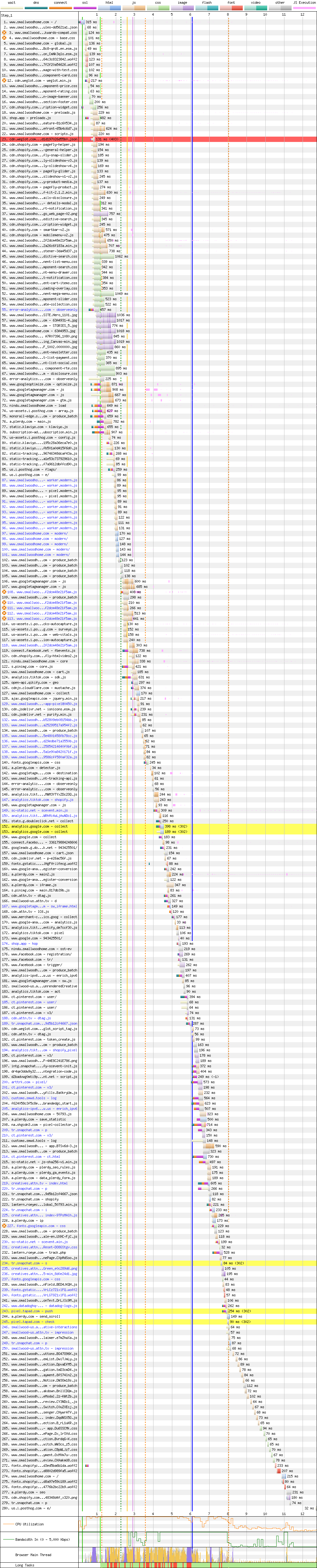Viewport: 317px width, 1568px height.
Task: Click the js color swatch in the legend
Action: click(134, 8)
